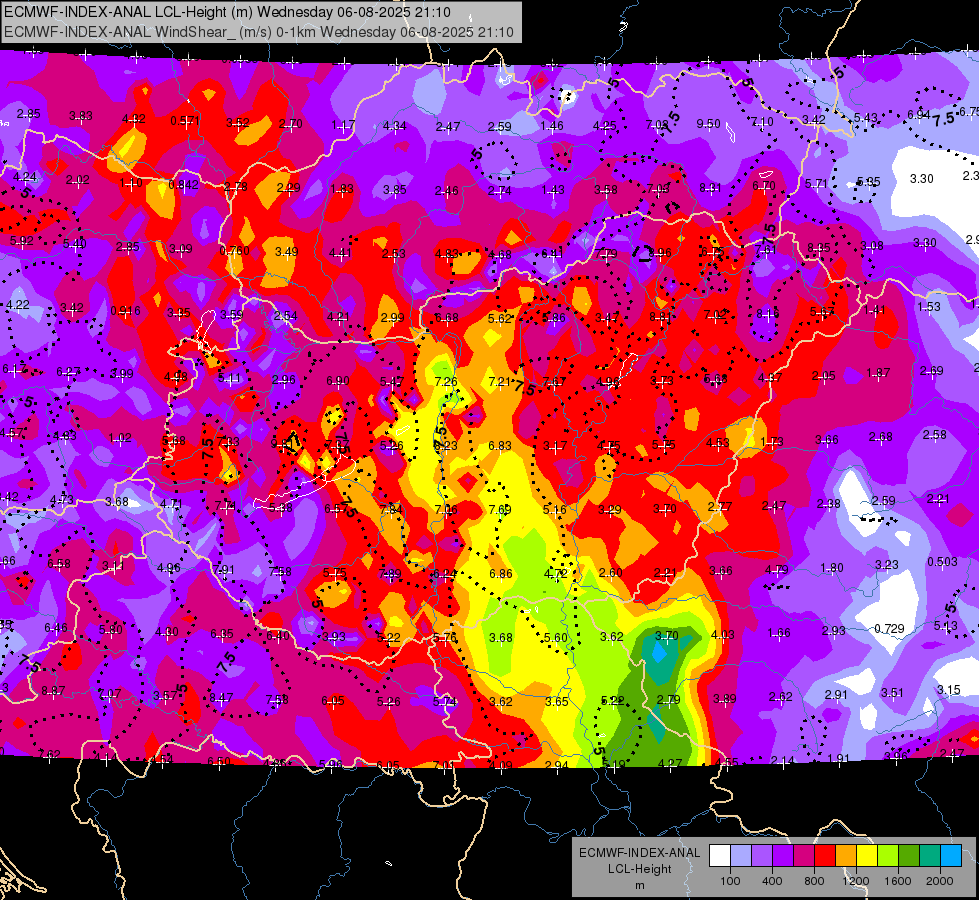Screen dimensions: 979x900
Task: Click the wind shear value 0.503
Action: [942, 561]
